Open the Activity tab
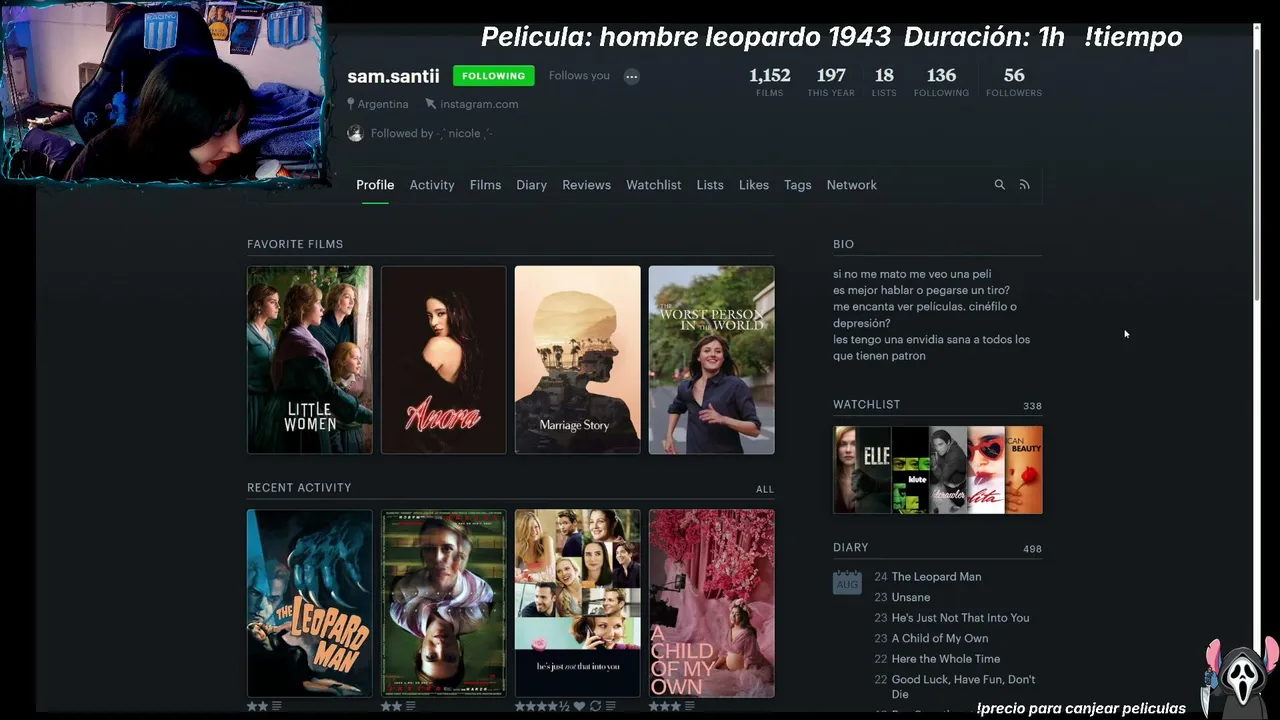Image resolution: width=1280 pixels, height=720 pixels. click(x=432, y=185)
